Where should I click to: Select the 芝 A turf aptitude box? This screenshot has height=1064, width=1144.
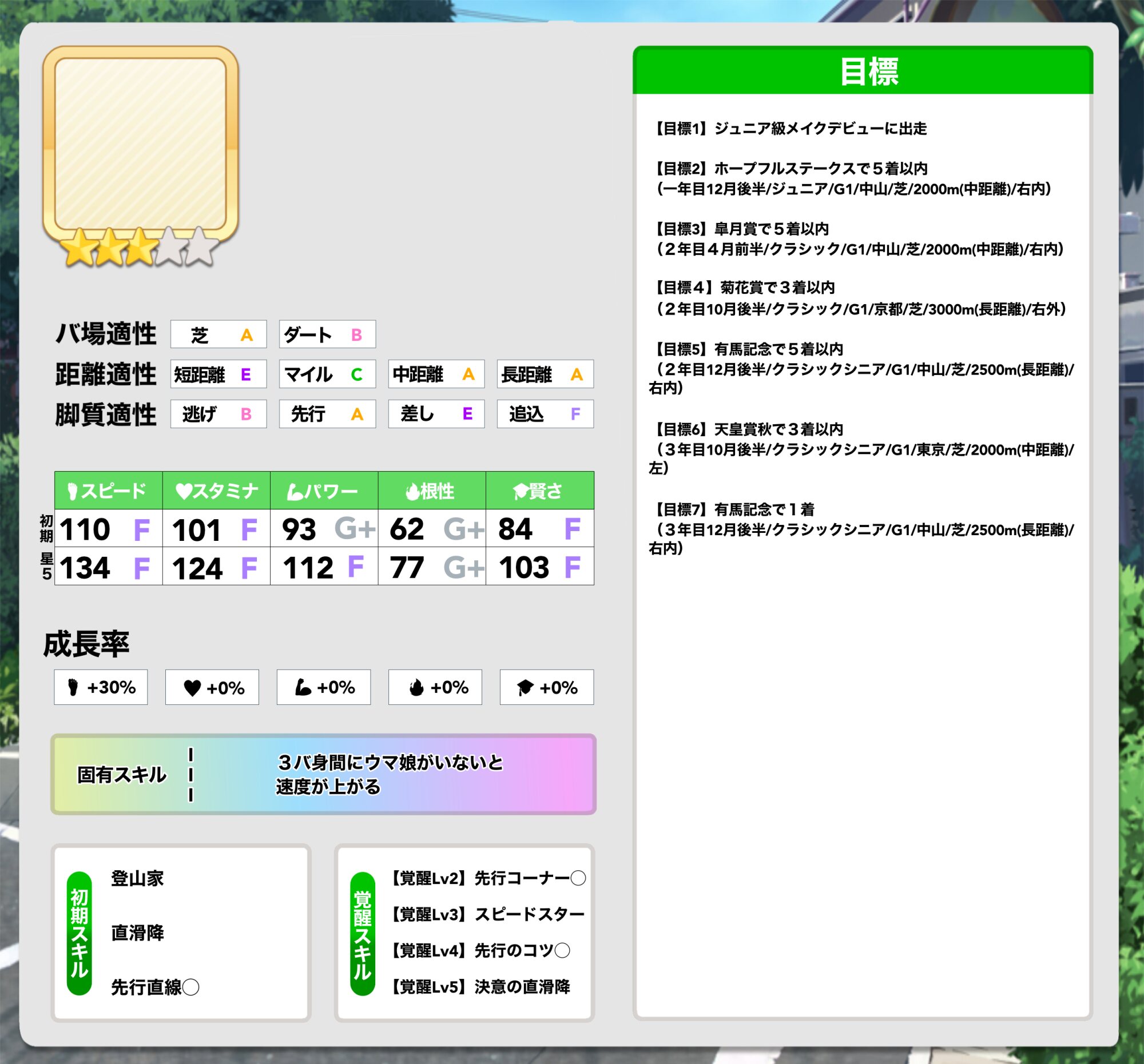pos(218,334)
